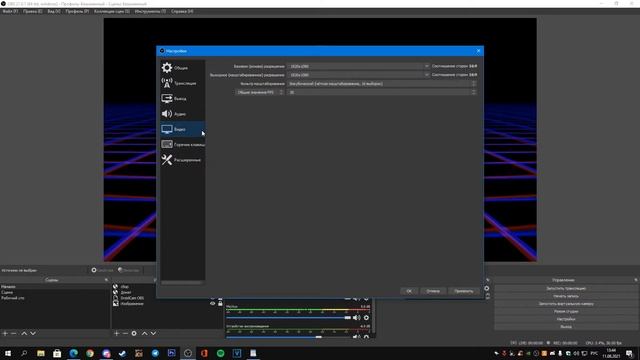Open the Edit menu in OBS
Image resolution: width=640 pixels, height=360 pixels.
point(33,11)
